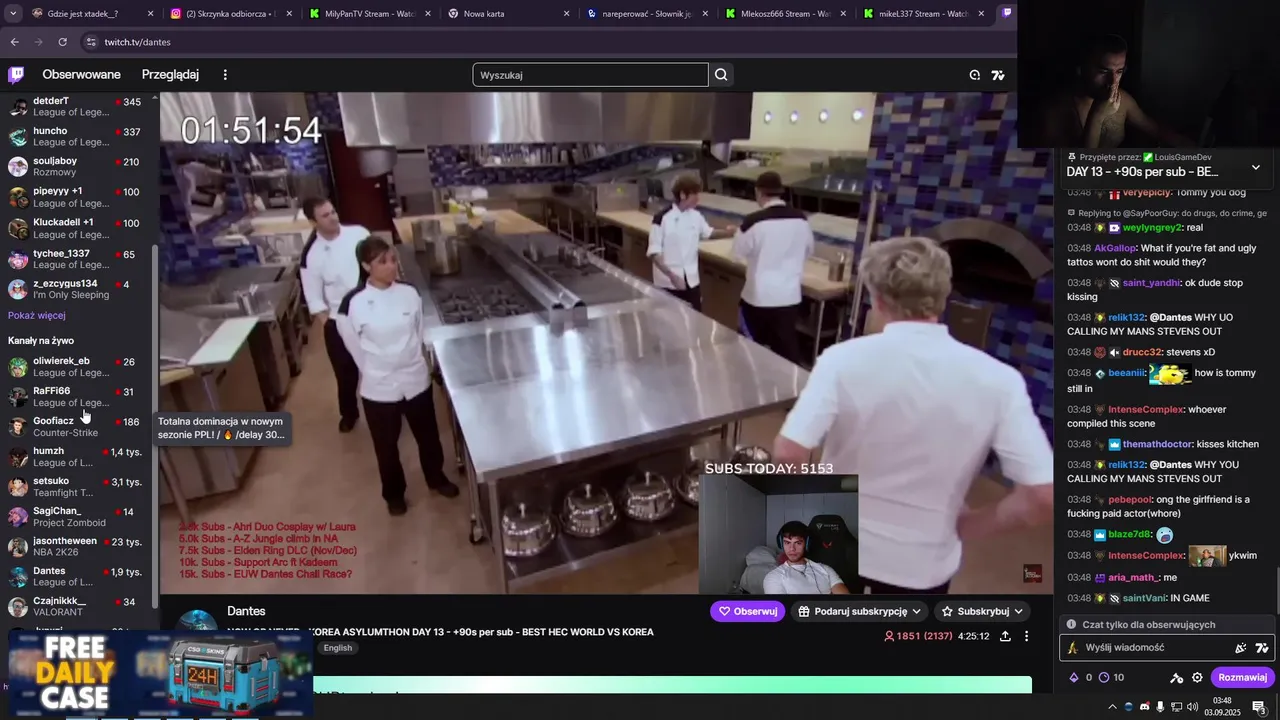This screenshot has height=720, width=1280.
Task: Click the Twitch logo home icon
Action: coord(16,75)
